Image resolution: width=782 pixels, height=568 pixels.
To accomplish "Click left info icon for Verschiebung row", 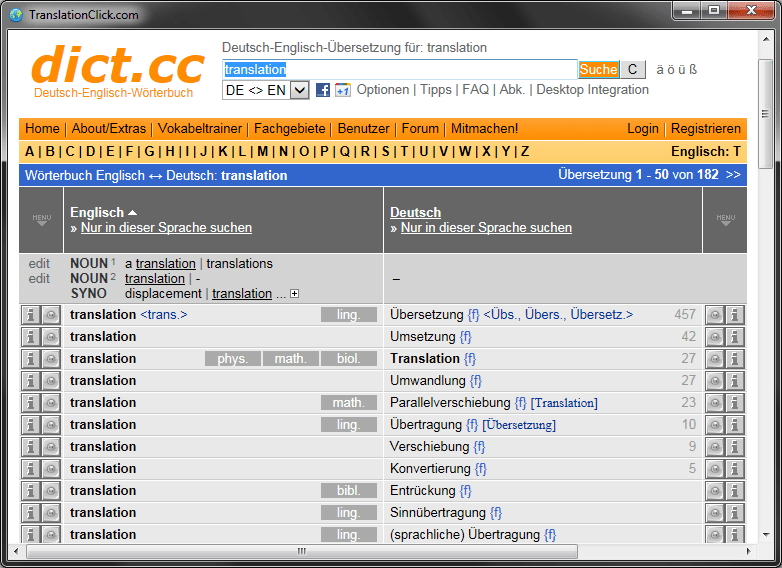I will (x=30, y=447).
